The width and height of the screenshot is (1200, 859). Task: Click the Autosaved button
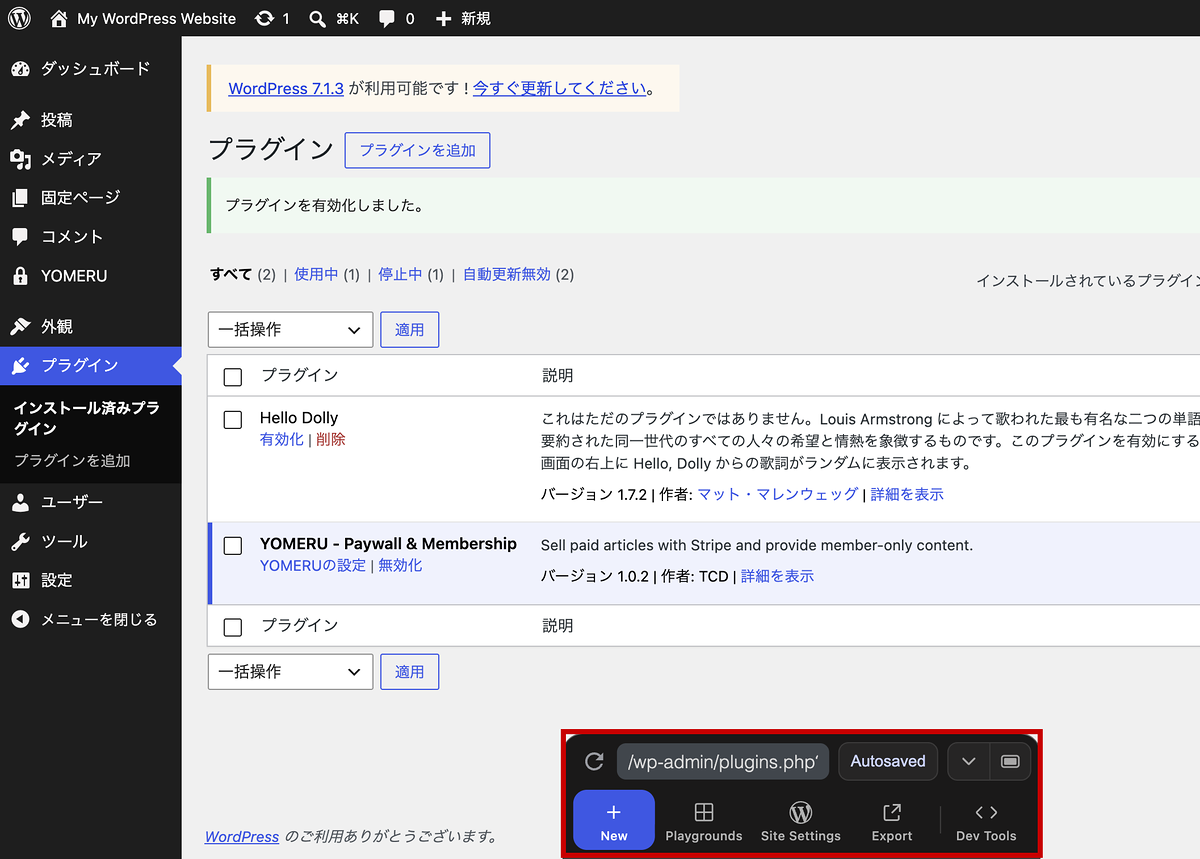click(888, 761)
